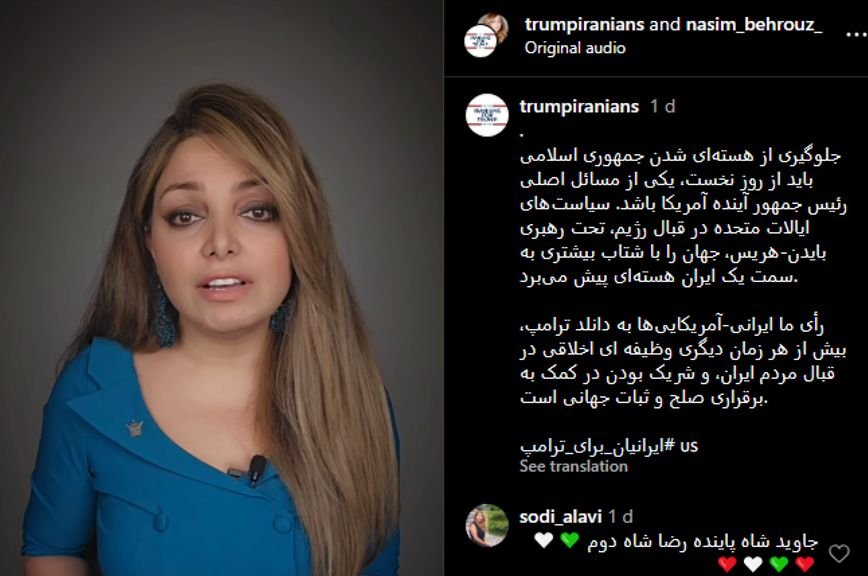Viewport: 868px width, 576px height.
Task: Click the lapel microphone in the video
Action: coord(256,469)
